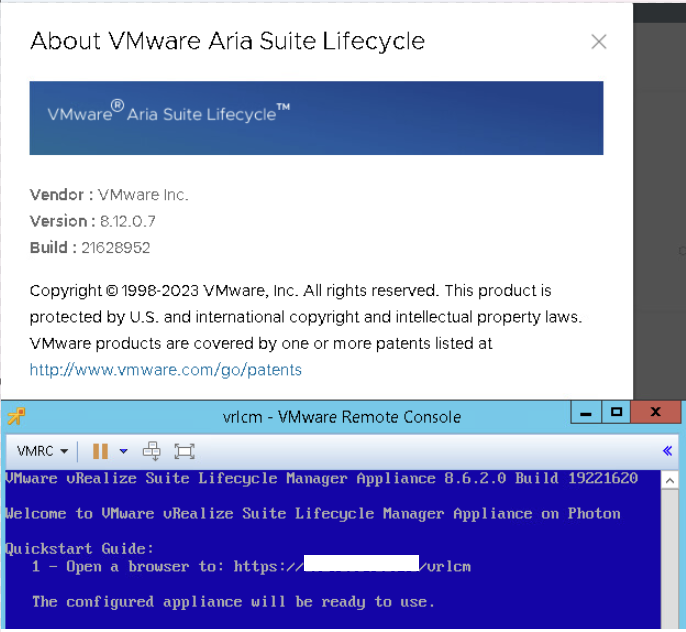Click the Quickstart Guide heading in console
This screenshot has width=686, height=632.
click(79, 549)
